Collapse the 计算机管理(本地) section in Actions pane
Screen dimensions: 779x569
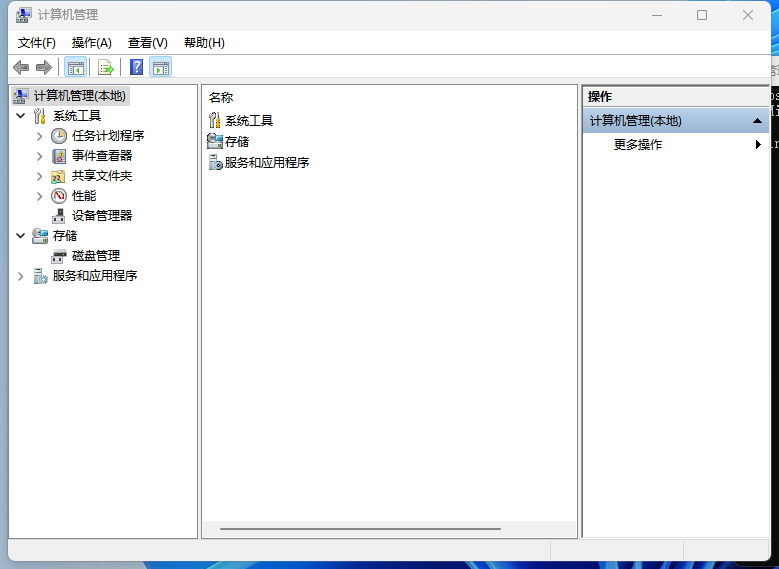pyautogui.click(x=757, y=121)
